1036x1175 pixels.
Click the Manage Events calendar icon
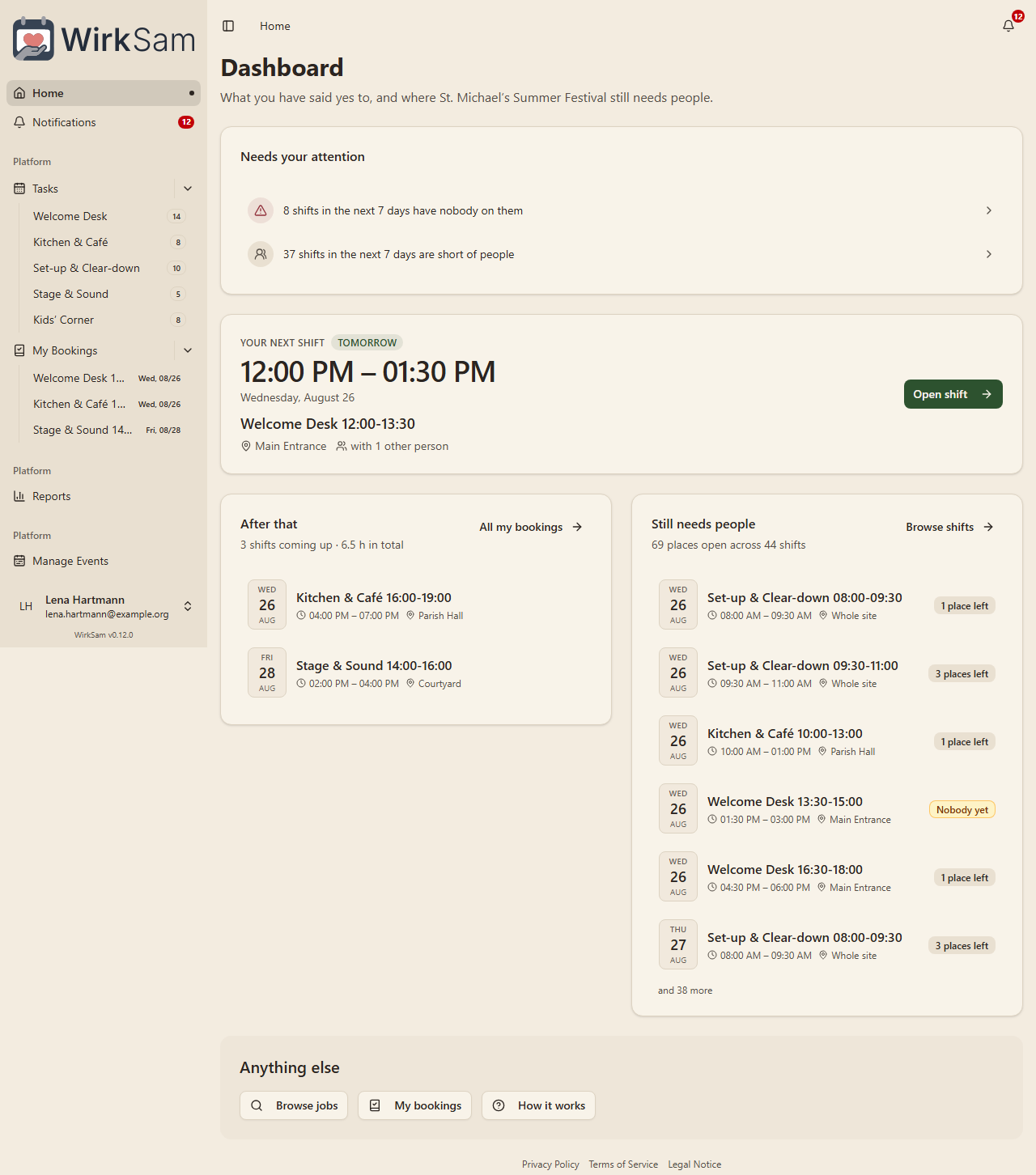tap(19, 561)
